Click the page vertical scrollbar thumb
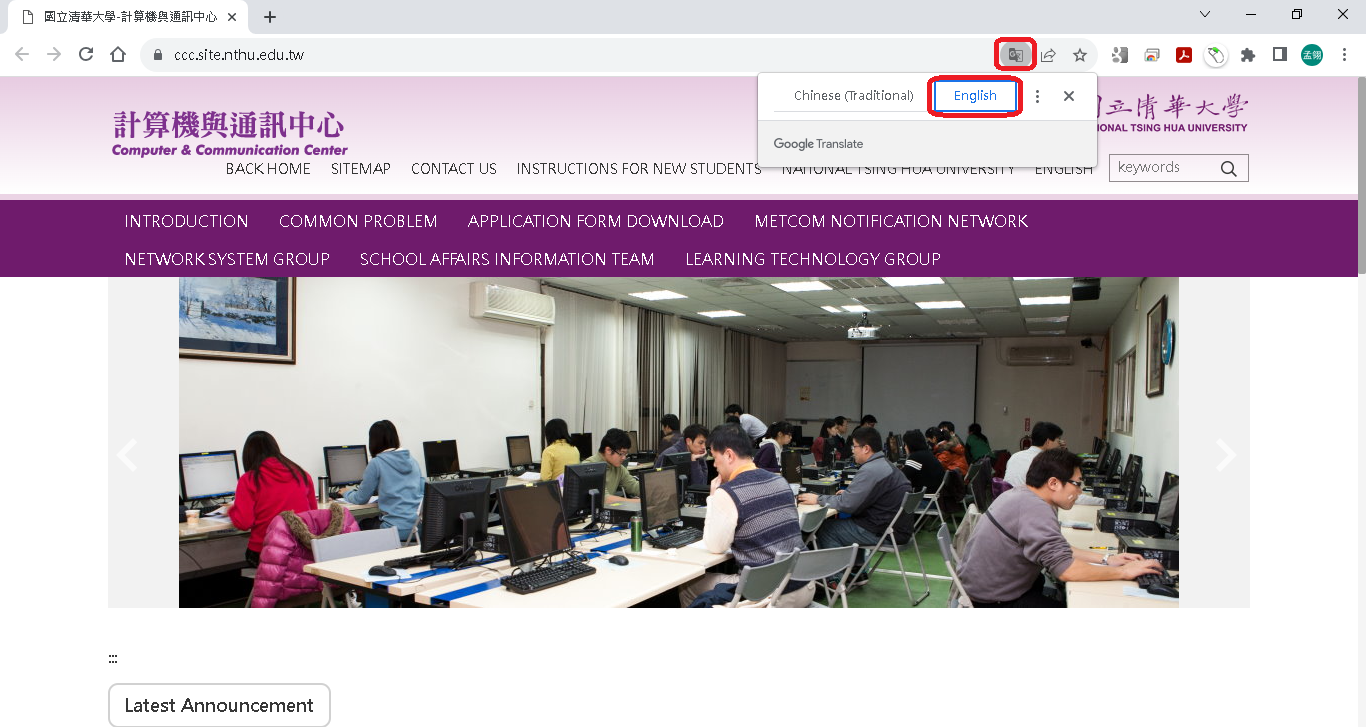 [1360, 175]
